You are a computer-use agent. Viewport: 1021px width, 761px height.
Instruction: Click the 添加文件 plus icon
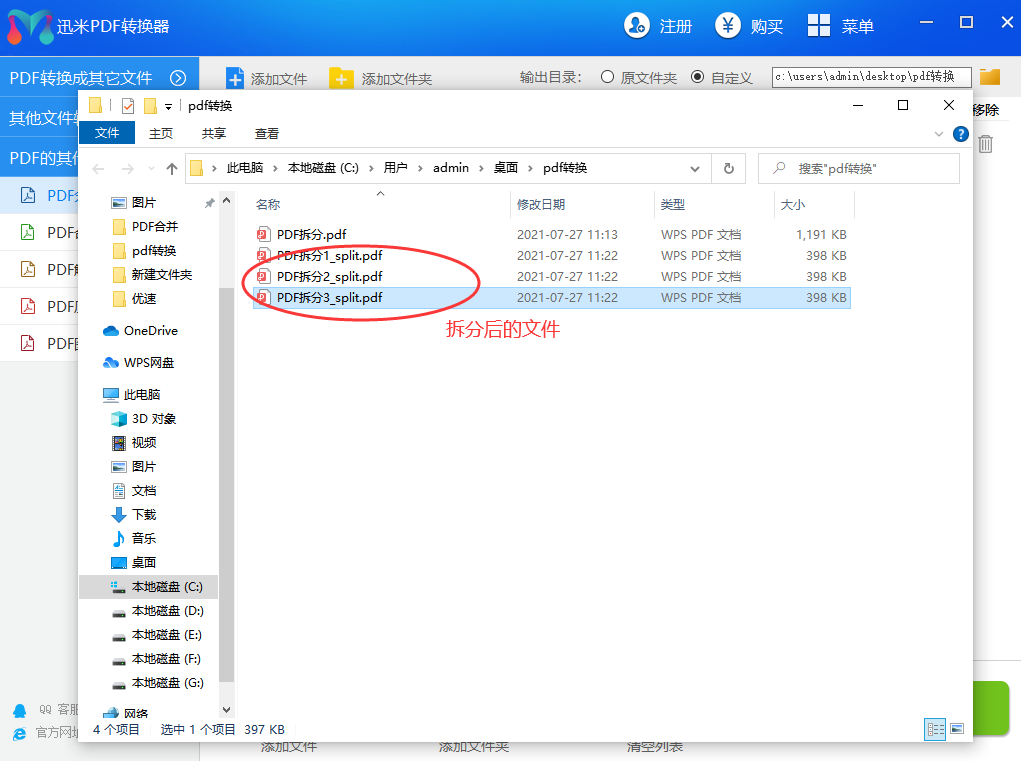(235, 78)
